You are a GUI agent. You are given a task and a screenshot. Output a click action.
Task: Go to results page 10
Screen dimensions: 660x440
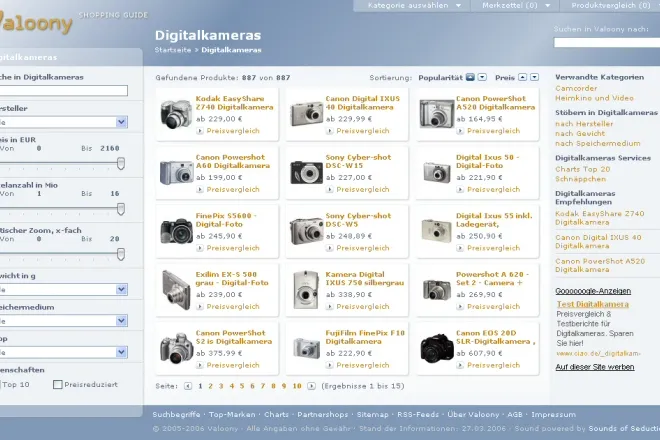pyautogui.click(x=297, y=386)
